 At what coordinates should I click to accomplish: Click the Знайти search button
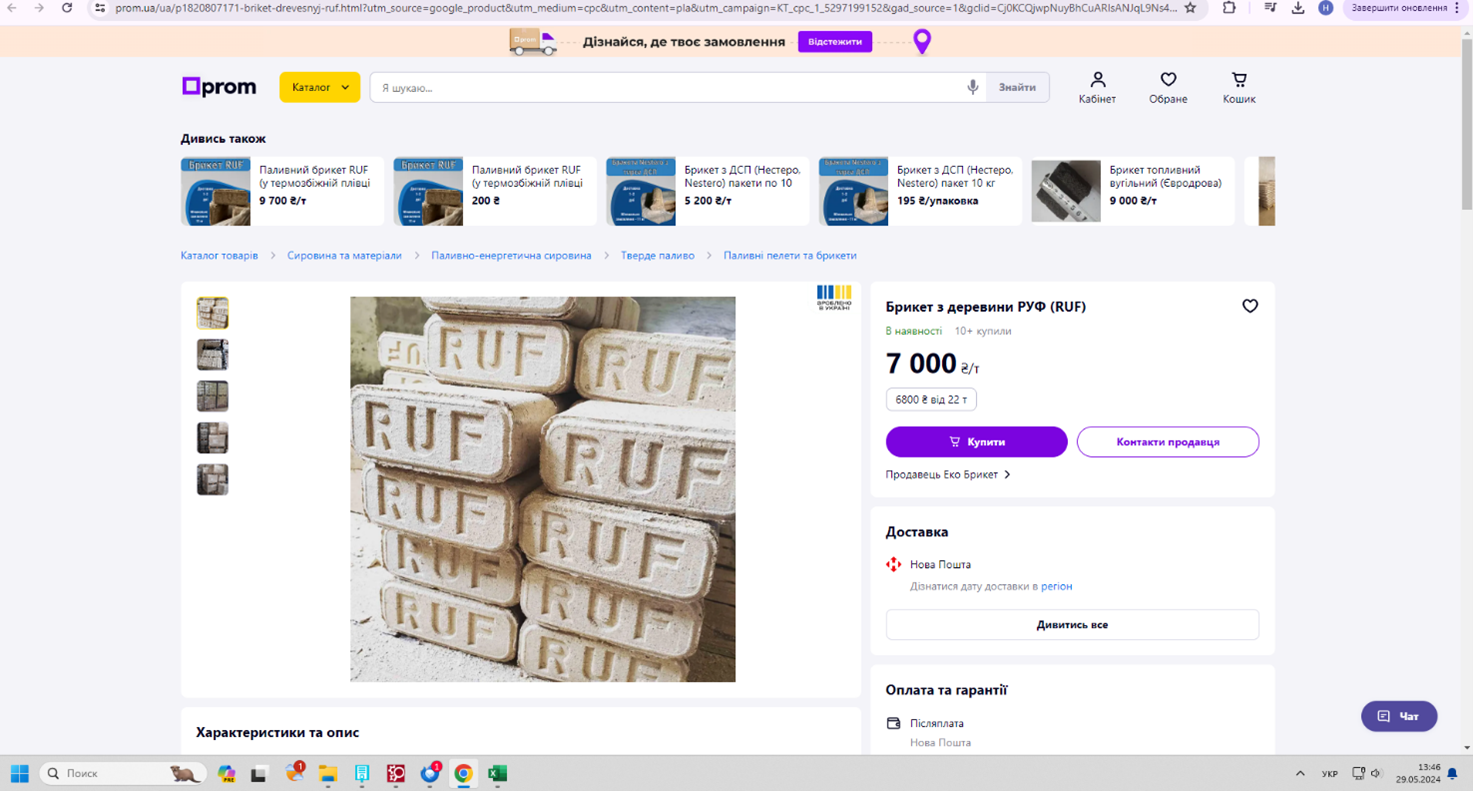[x=1017, y=87]
